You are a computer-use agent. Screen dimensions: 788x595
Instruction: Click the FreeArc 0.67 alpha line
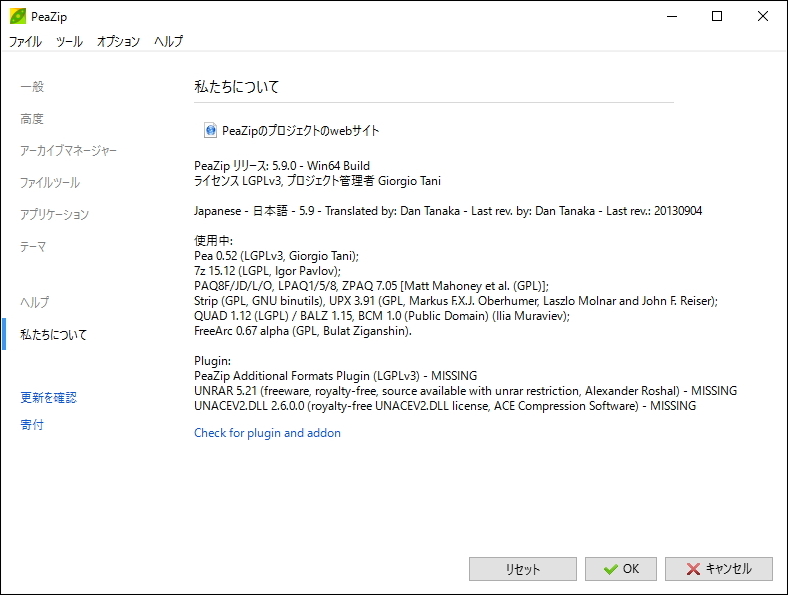[x=303, y=331]
